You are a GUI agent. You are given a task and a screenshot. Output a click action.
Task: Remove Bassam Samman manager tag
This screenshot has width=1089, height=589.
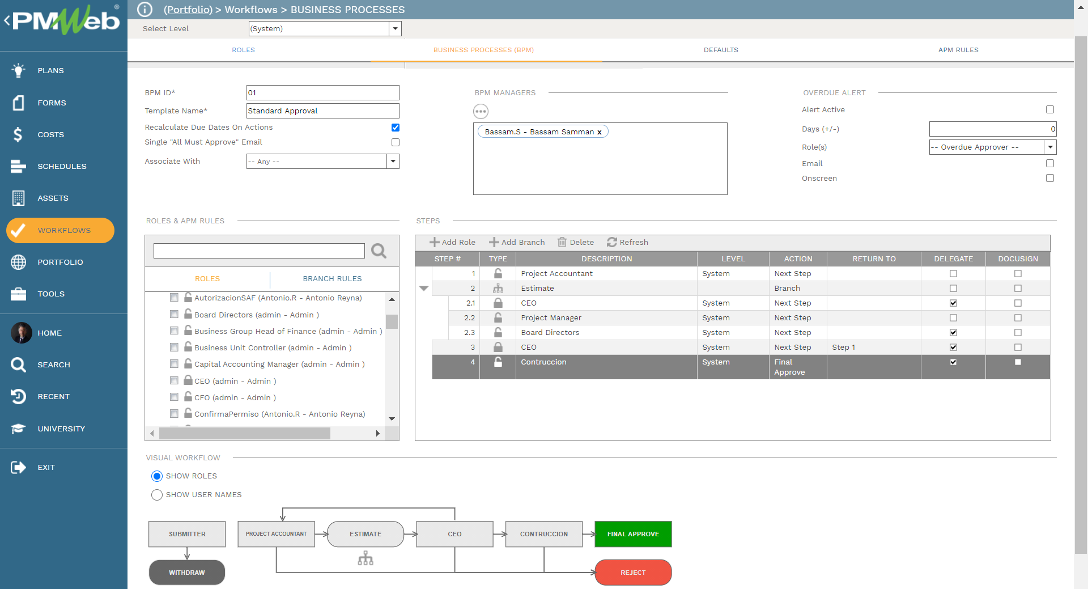click(x=599, y=132)
